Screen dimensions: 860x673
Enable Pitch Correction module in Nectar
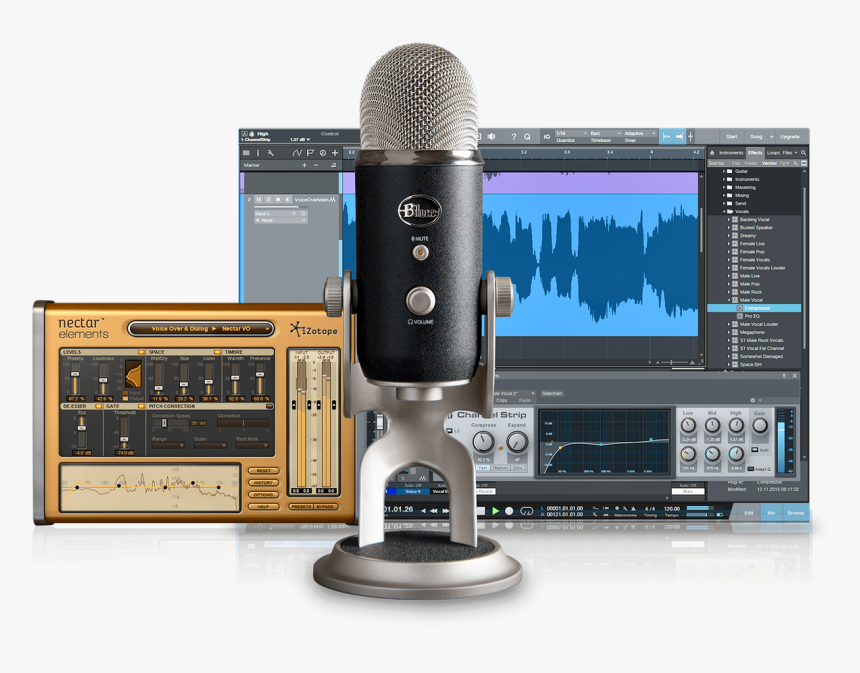(269, 406)
